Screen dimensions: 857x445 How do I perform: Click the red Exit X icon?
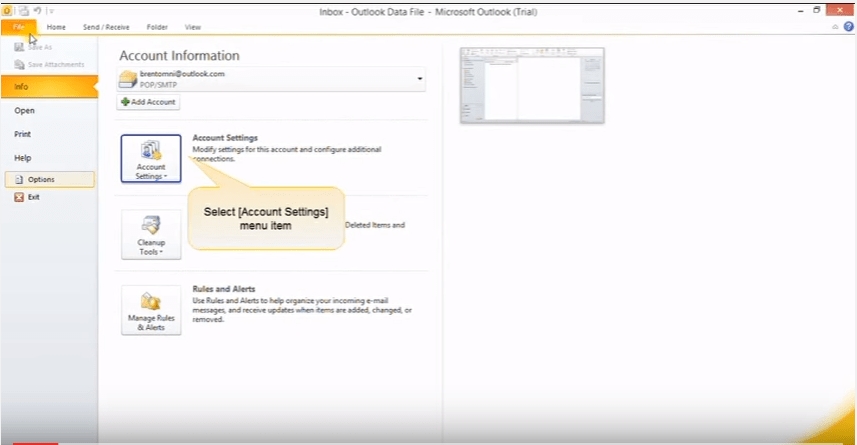[19, 197]
